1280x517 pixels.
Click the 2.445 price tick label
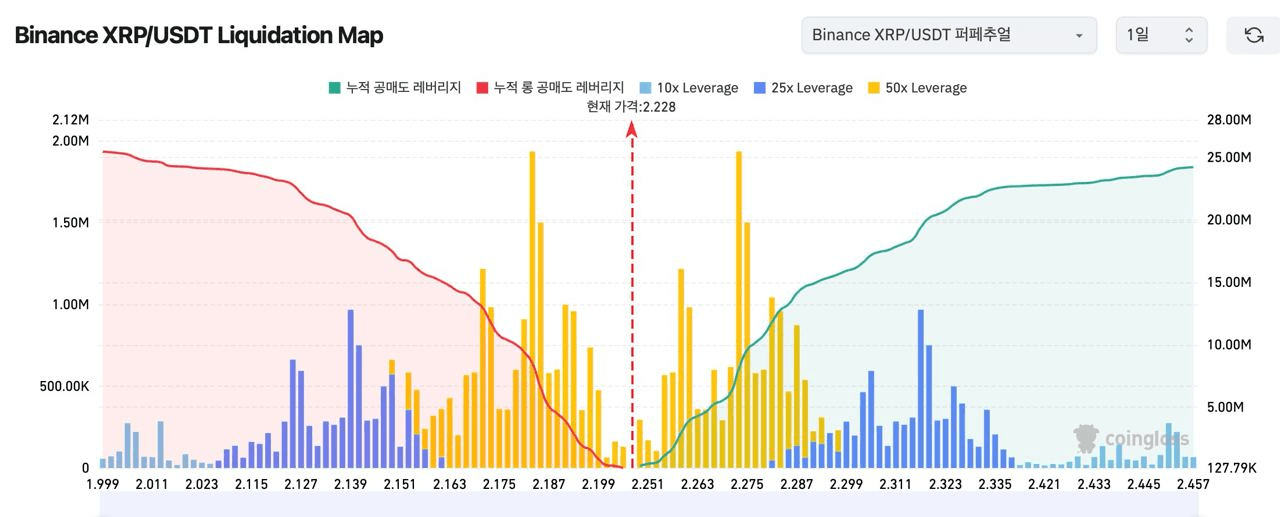coord(1144,484)
